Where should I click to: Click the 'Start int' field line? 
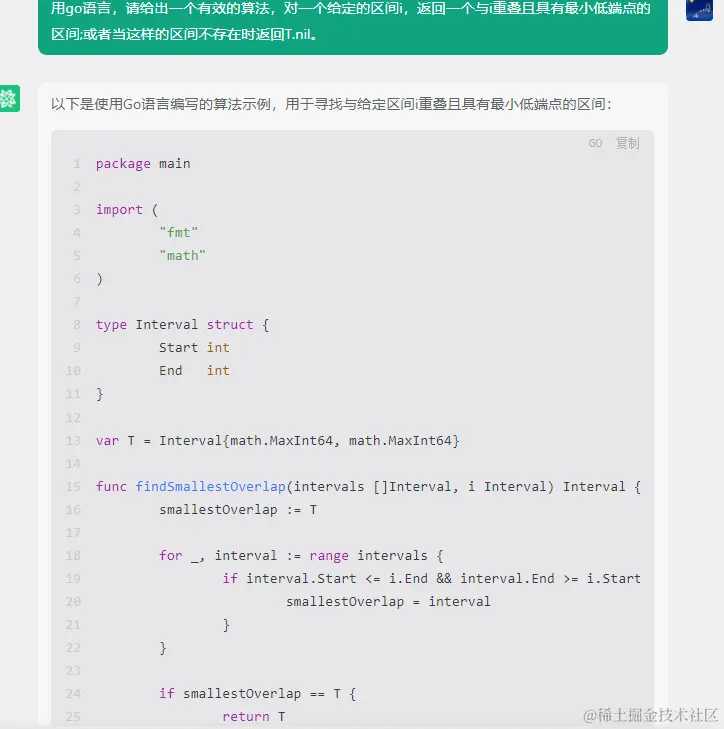pyautogui.click(x=194, y=348)
